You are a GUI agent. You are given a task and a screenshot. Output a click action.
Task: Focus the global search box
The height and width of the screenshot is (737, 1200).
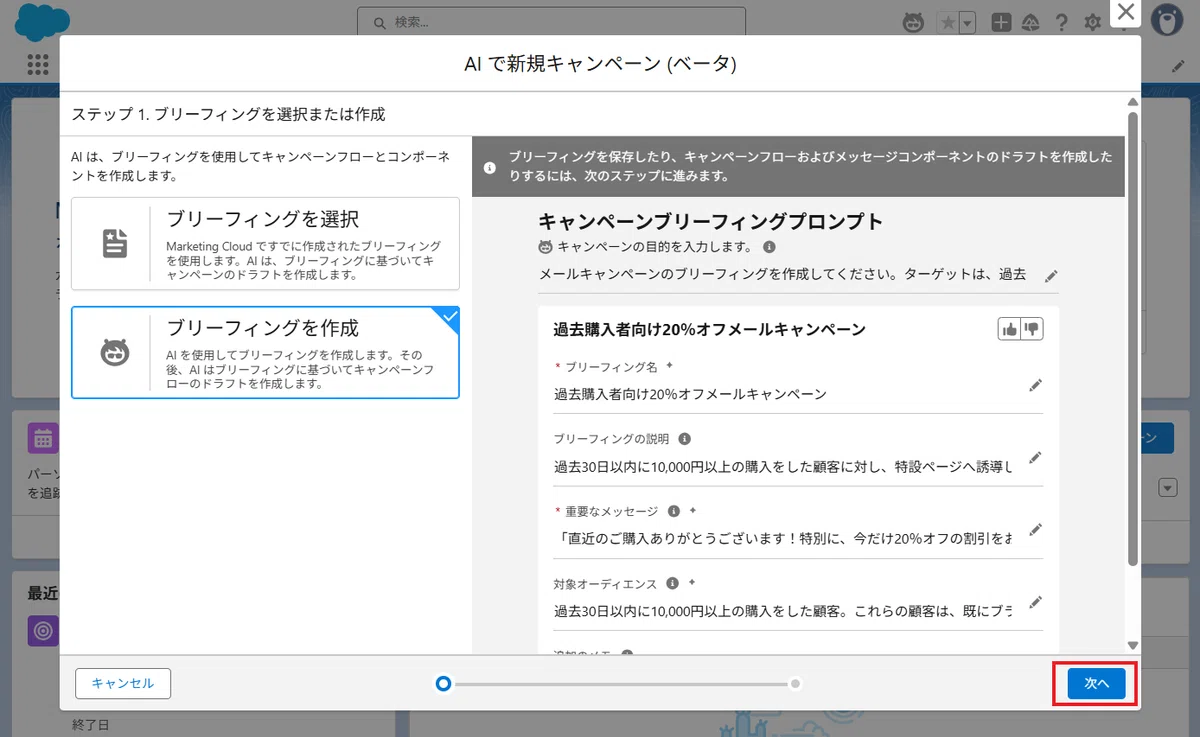pos(551,22)
